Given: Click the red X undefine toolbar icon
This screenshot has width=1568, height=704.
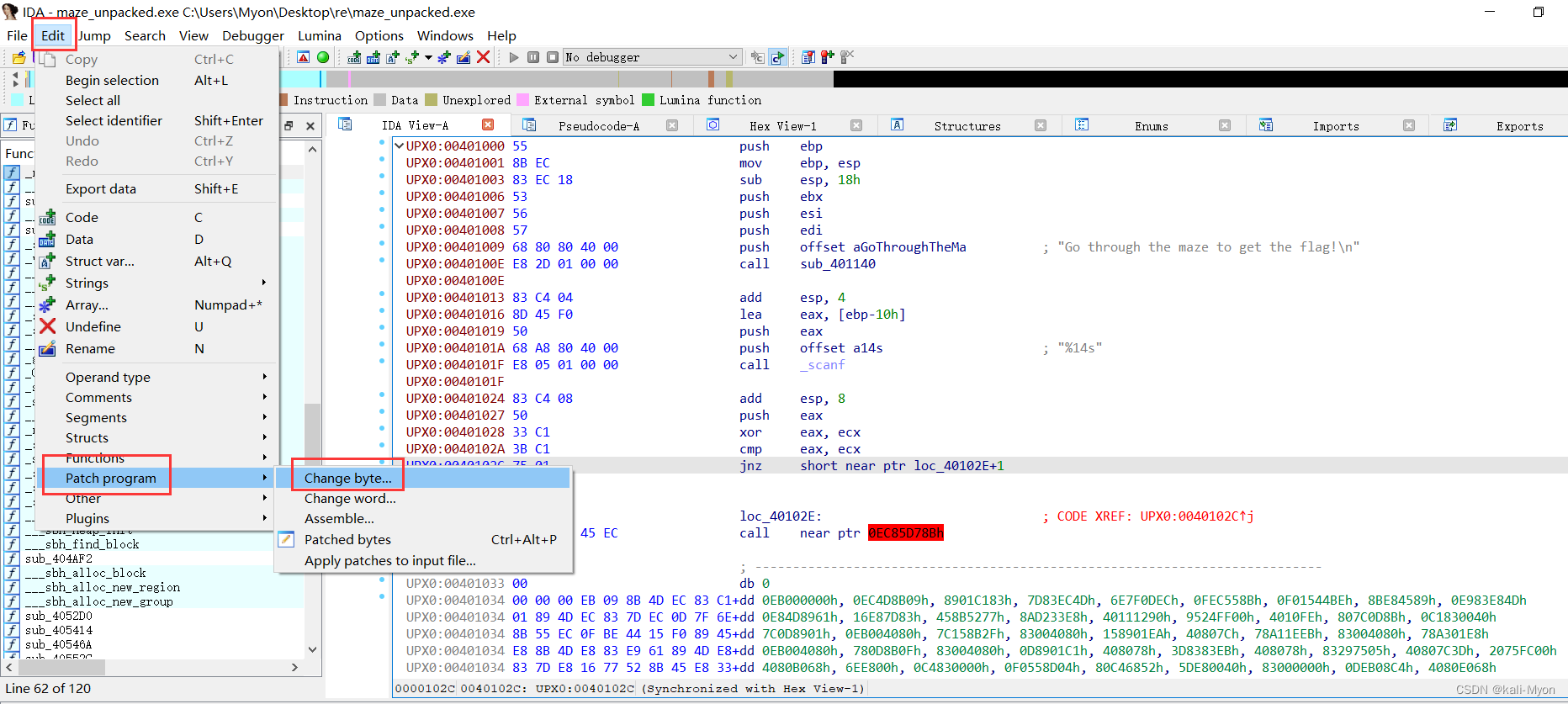Looking at the screenshot, I should (x=483, y=57).
